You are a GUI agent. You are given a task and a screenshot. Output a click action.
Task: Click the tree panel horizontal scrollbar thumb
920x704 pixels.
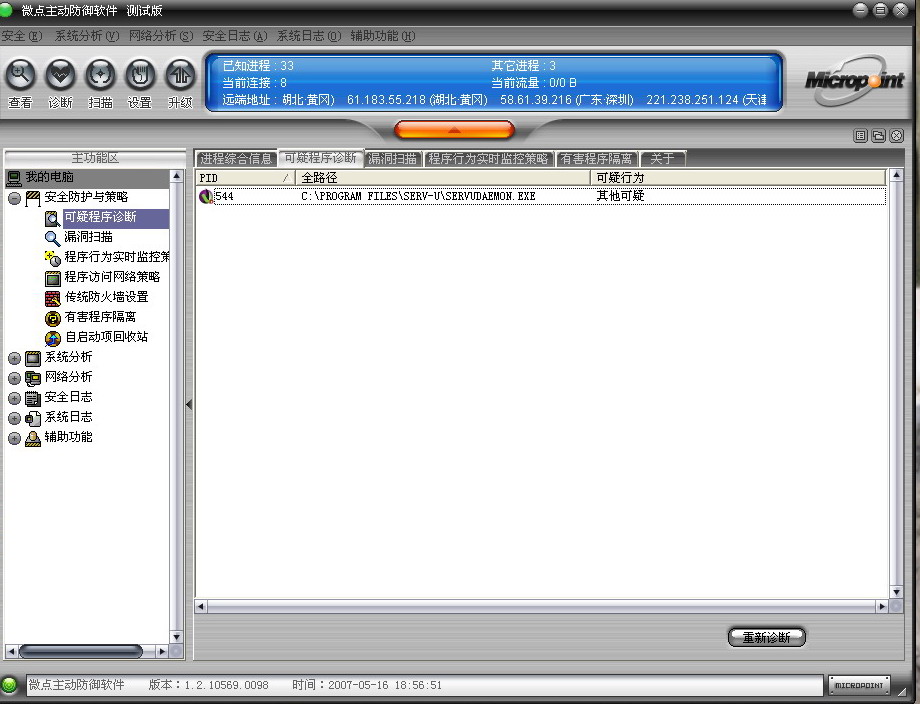81,651
